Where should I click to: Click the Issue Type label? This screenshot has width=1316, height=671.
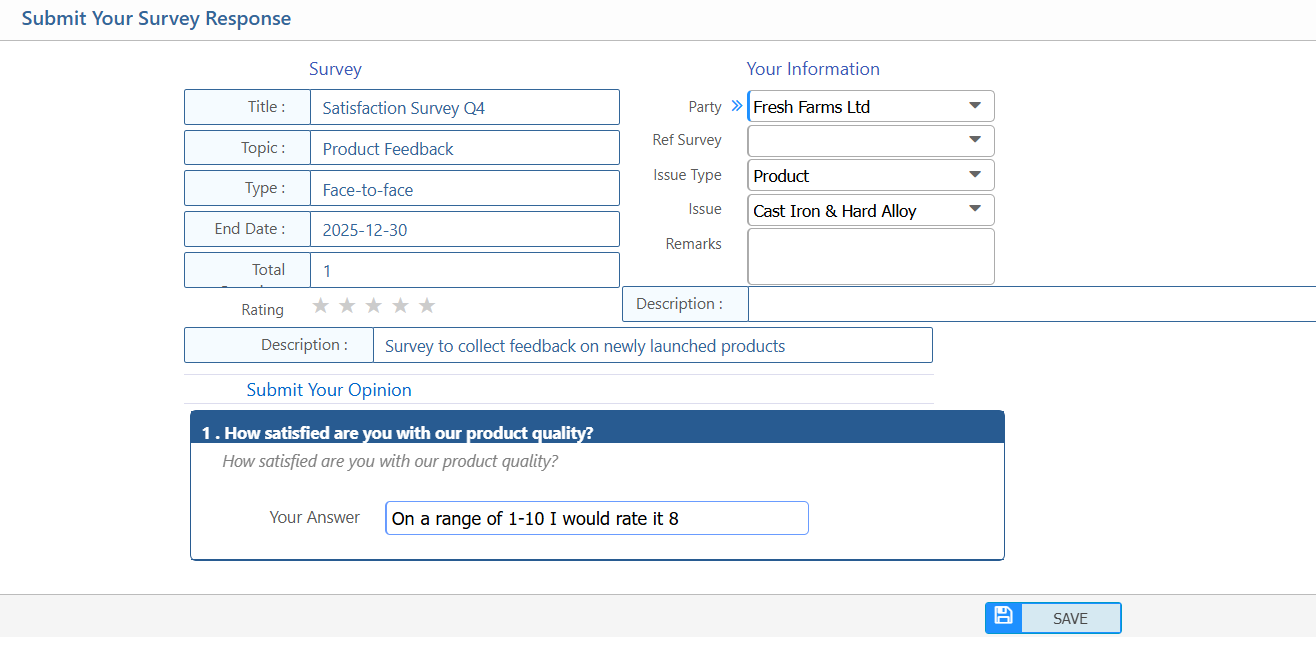click(x=687, y=175)
